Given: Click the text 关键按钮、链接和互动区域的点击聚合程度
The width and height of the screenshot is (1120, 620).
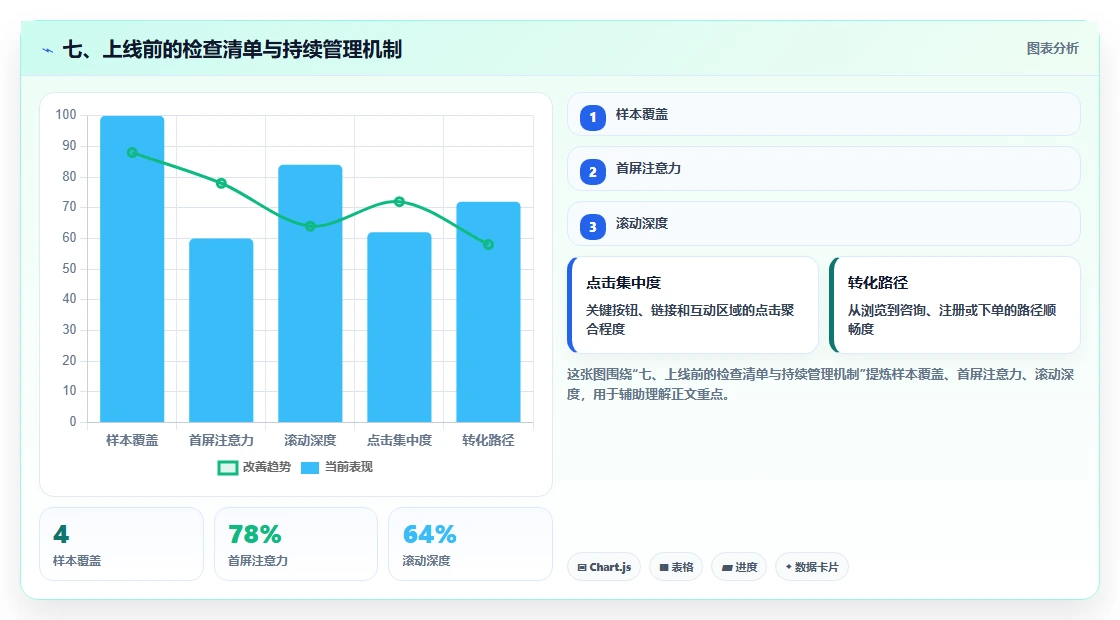Looking at the screenshot, I should pyautogui.click(x=690, y=319).
